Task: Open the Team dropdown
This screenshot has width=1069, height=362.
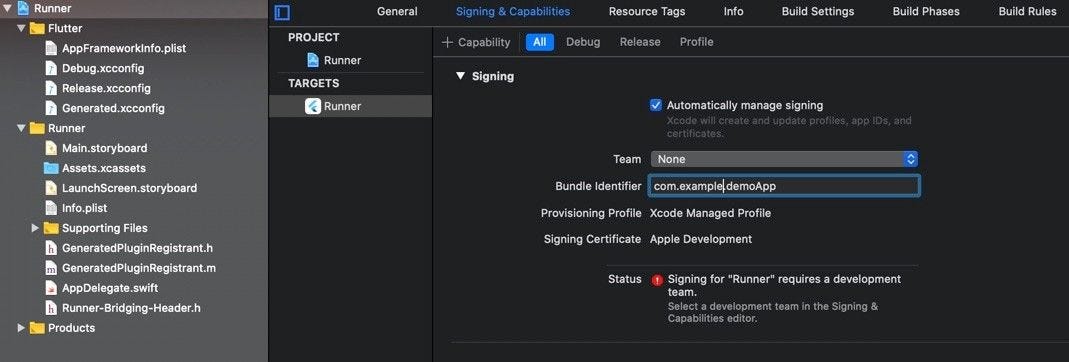Action: 784,159
